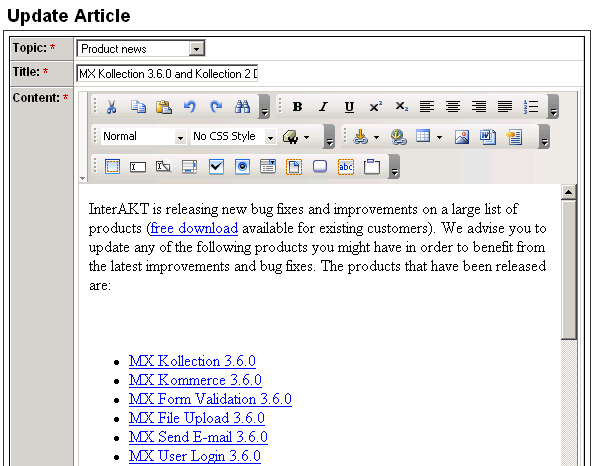Click the Redo arrow icon

coord(216,107)
